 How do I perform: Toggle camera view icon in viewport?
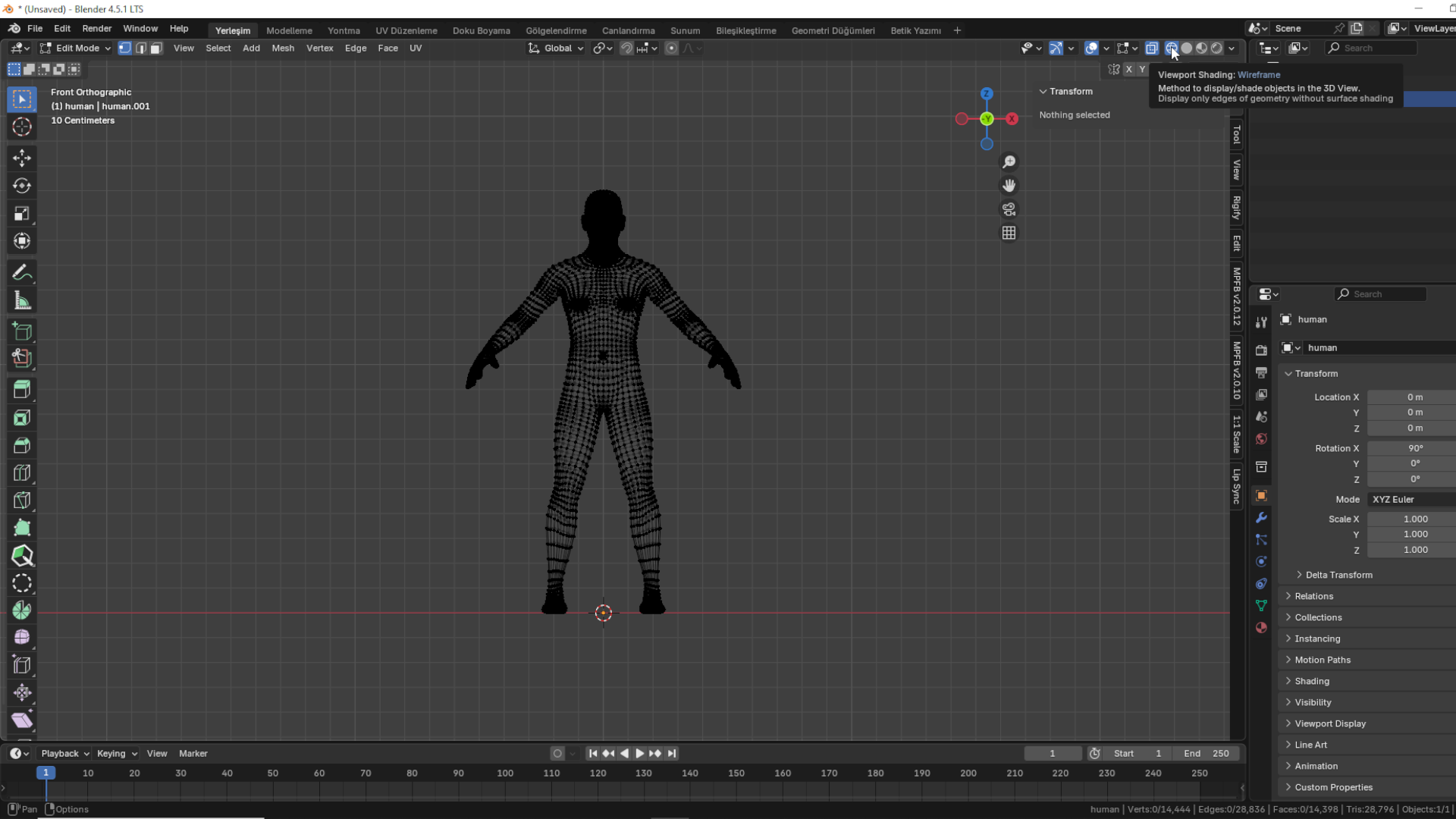(1009, 209)
